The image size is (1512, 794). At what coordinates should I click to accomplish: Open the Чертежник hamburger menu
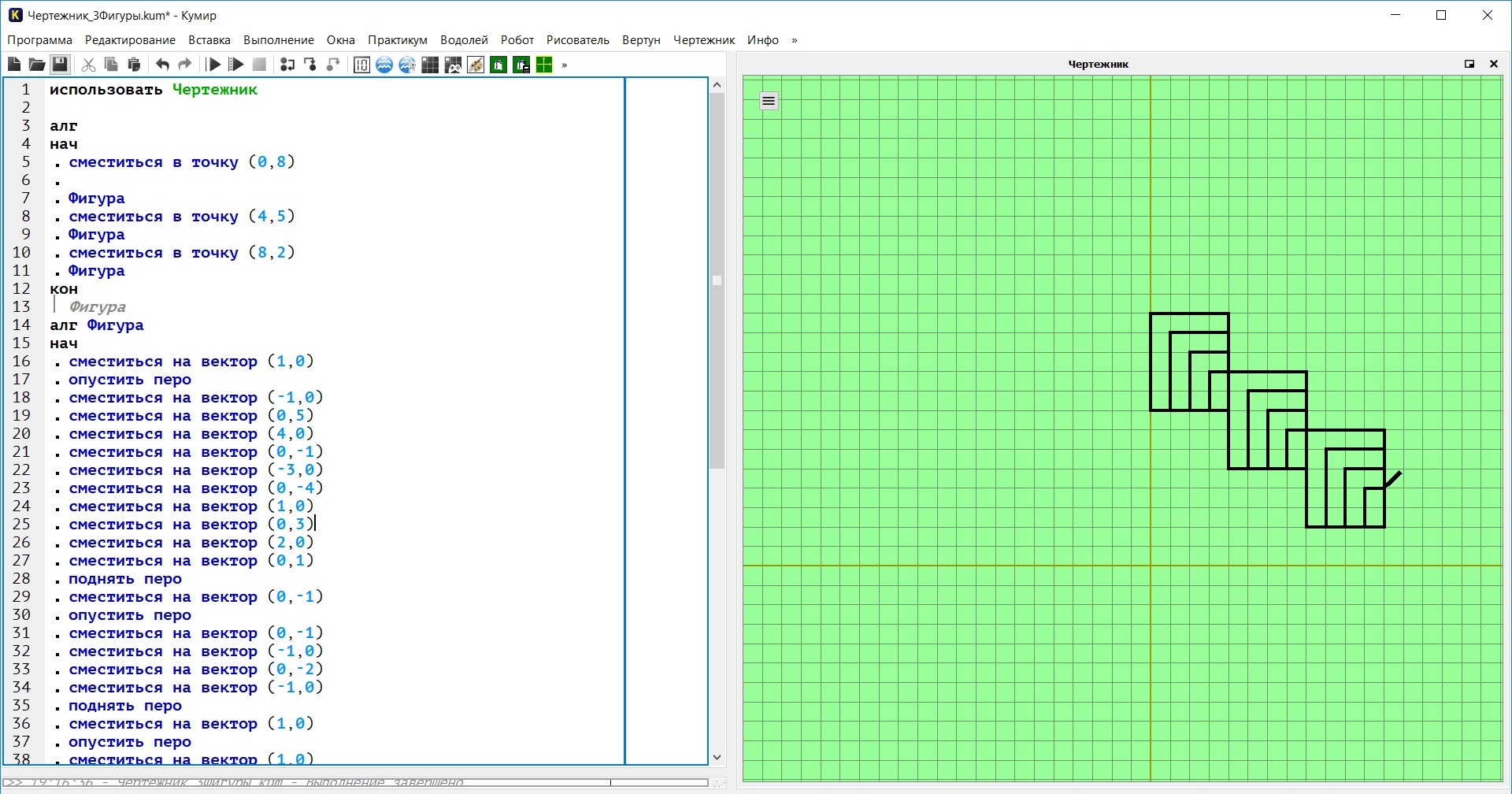point(769,101)
